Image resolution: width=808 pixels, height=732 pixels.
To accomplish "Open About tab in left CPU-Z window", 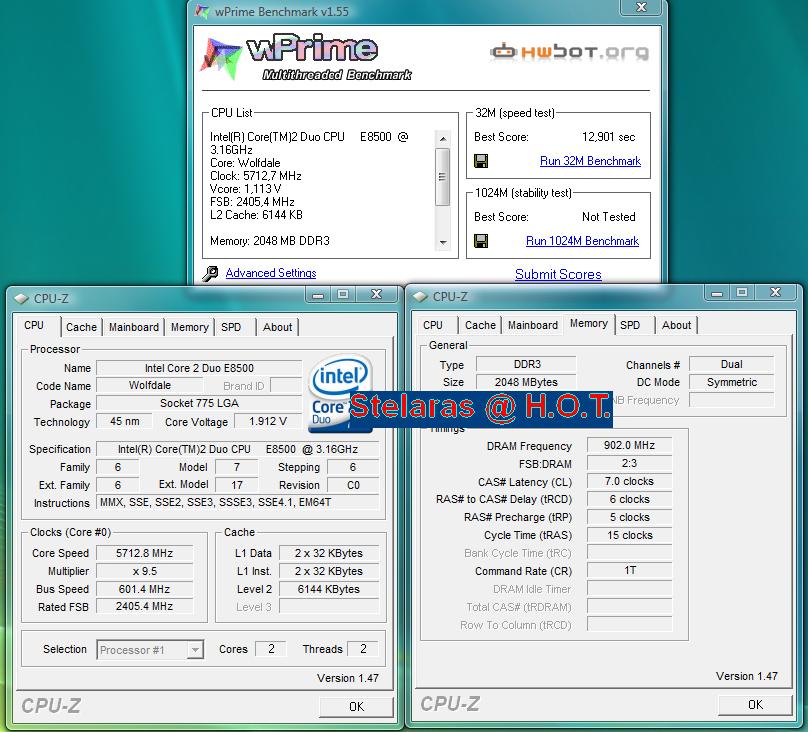I will point(277,327).
